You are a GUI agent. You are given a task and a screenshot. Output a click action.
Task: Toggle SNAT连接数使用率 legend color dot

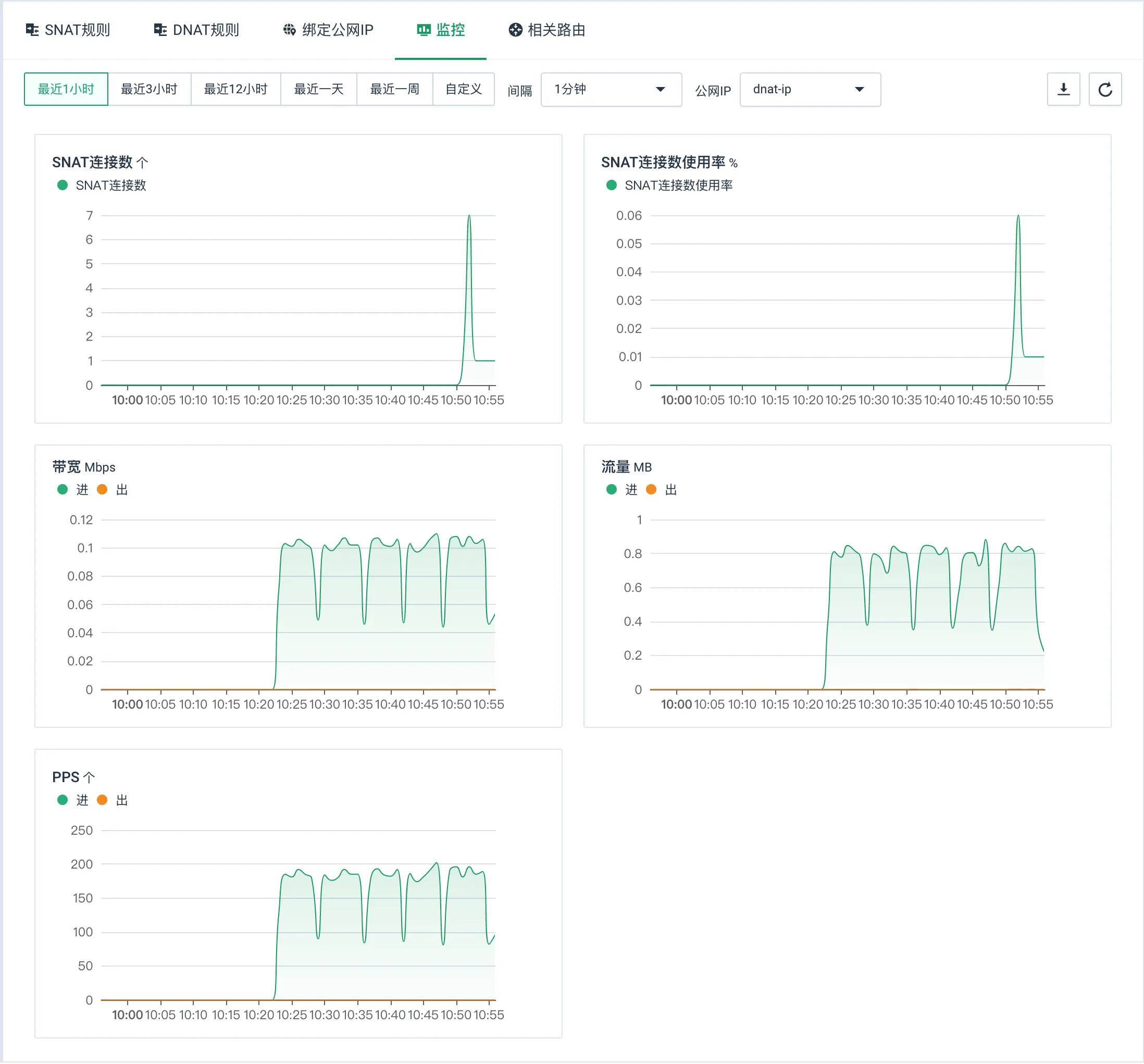pos(612,185)
